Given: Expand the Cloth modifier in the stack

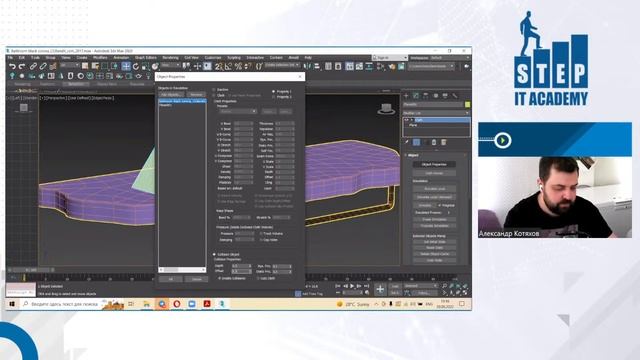Looking at the screenshot, I should pyautogui.click(x=411, y=120).
